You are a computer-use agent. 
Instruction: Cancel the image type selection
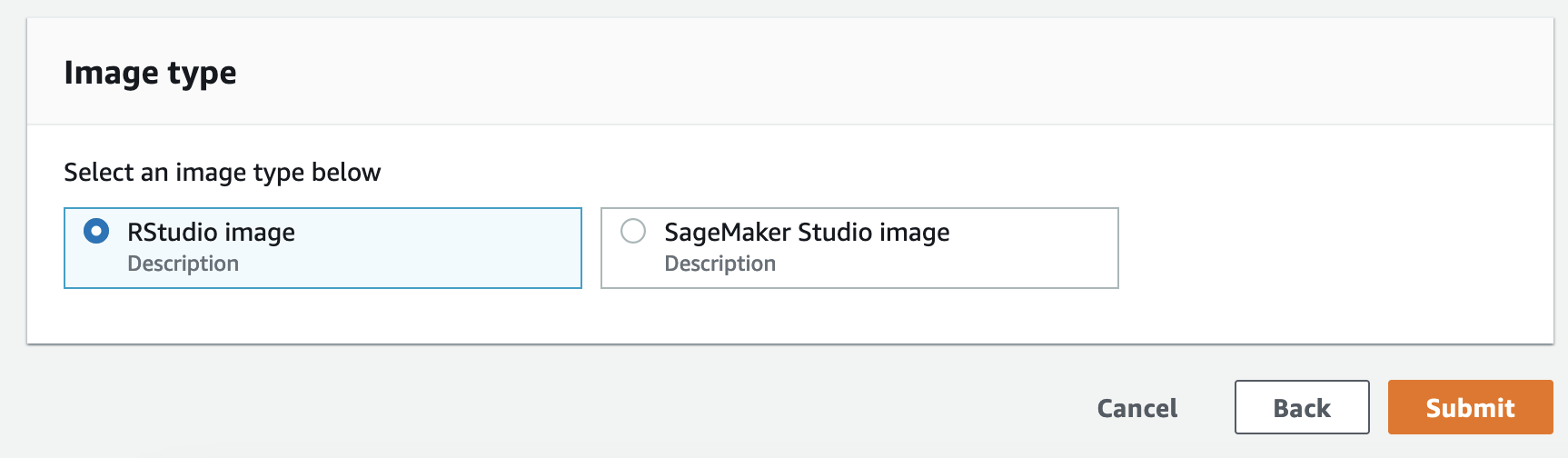(1136, 408)
